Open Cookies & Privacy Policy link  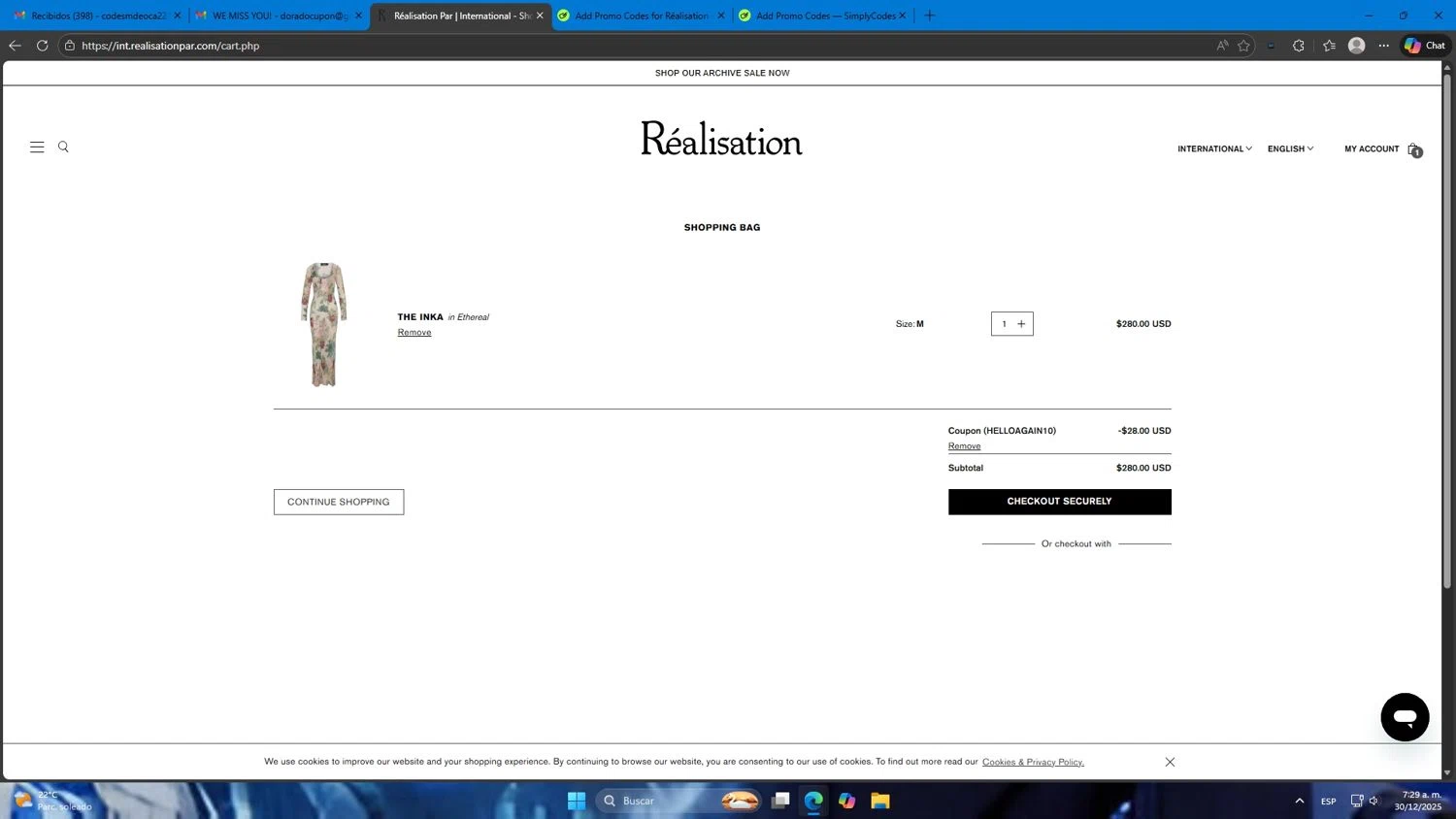tap(1033, 762)
